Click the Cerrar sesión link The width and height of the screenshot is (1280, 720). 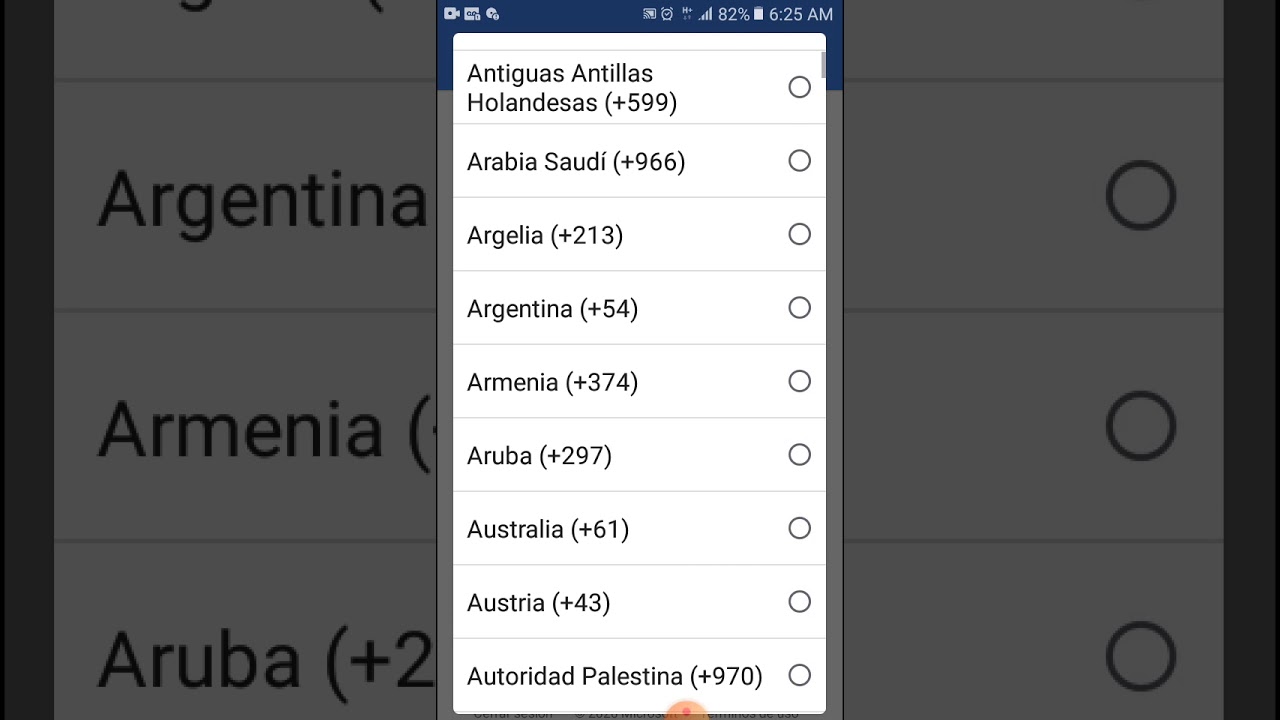click(x=513, y=714)
